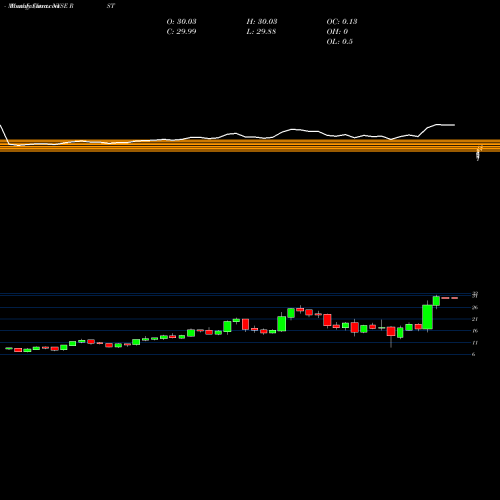Click the 26 price axis label
Image resolution: width=500 pixels, height=500 pixels.
pyautogui.click(x=475, y=307)
